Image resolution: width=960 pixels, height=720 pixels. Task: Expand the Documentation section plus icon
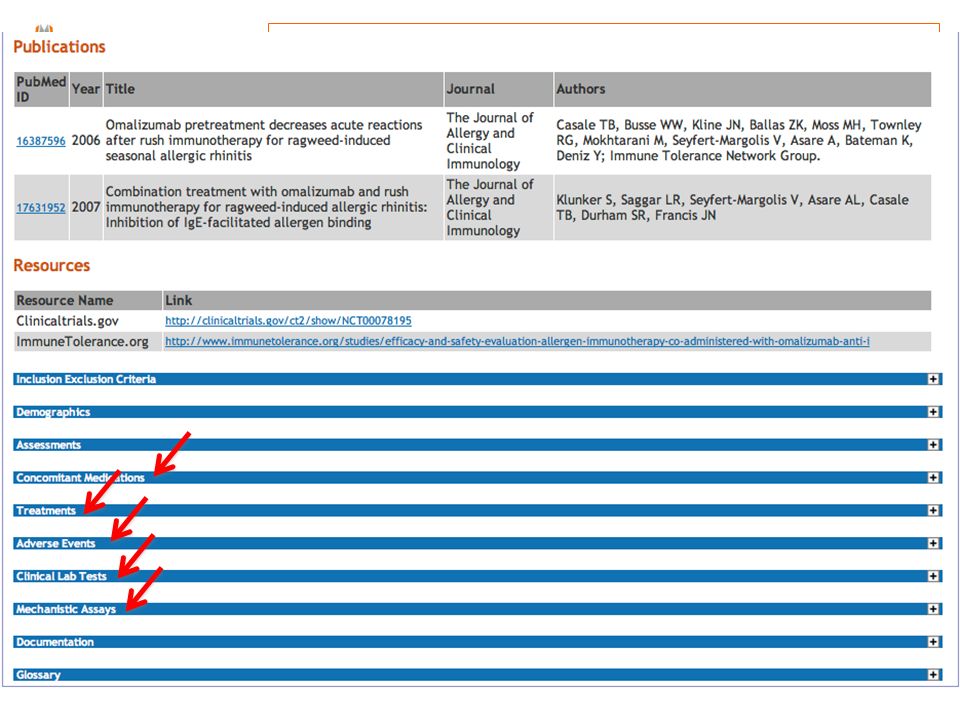point(933,642)
